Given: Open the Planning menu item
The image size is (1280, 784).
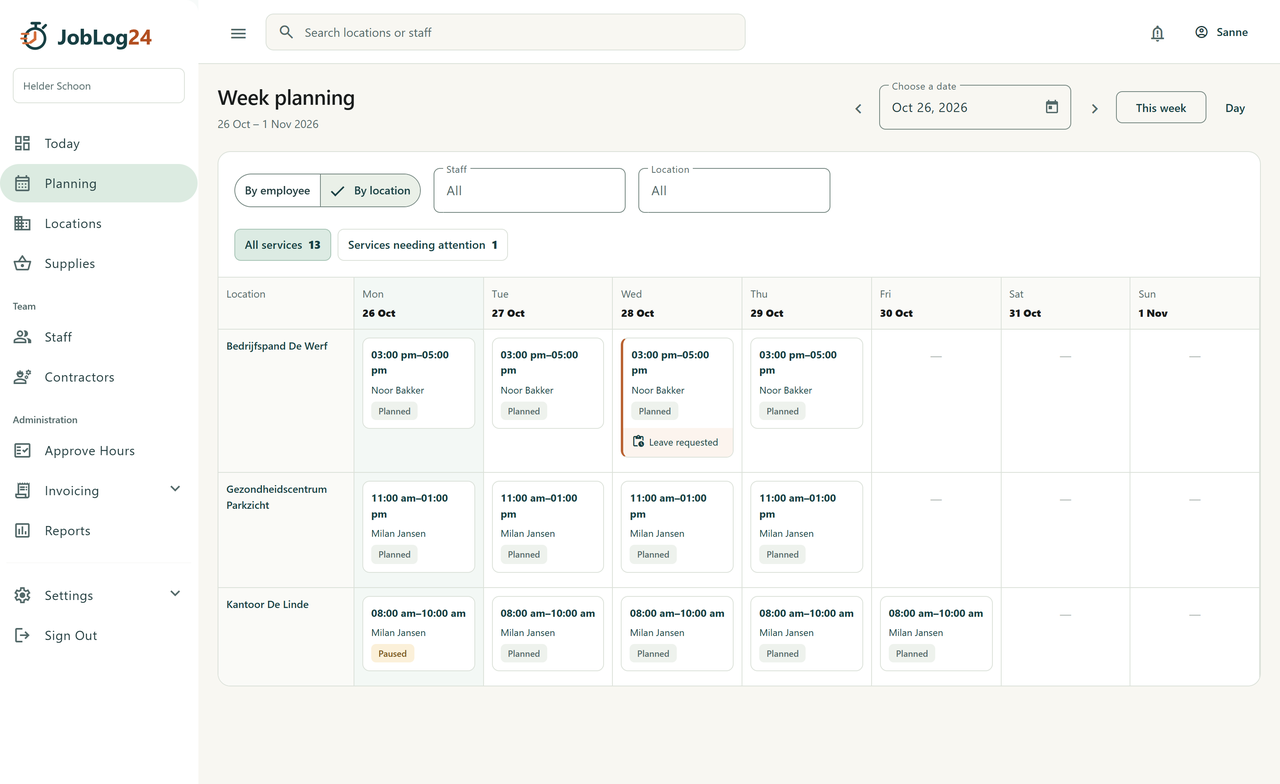Looking at the screenshot, I should [98, 183].
